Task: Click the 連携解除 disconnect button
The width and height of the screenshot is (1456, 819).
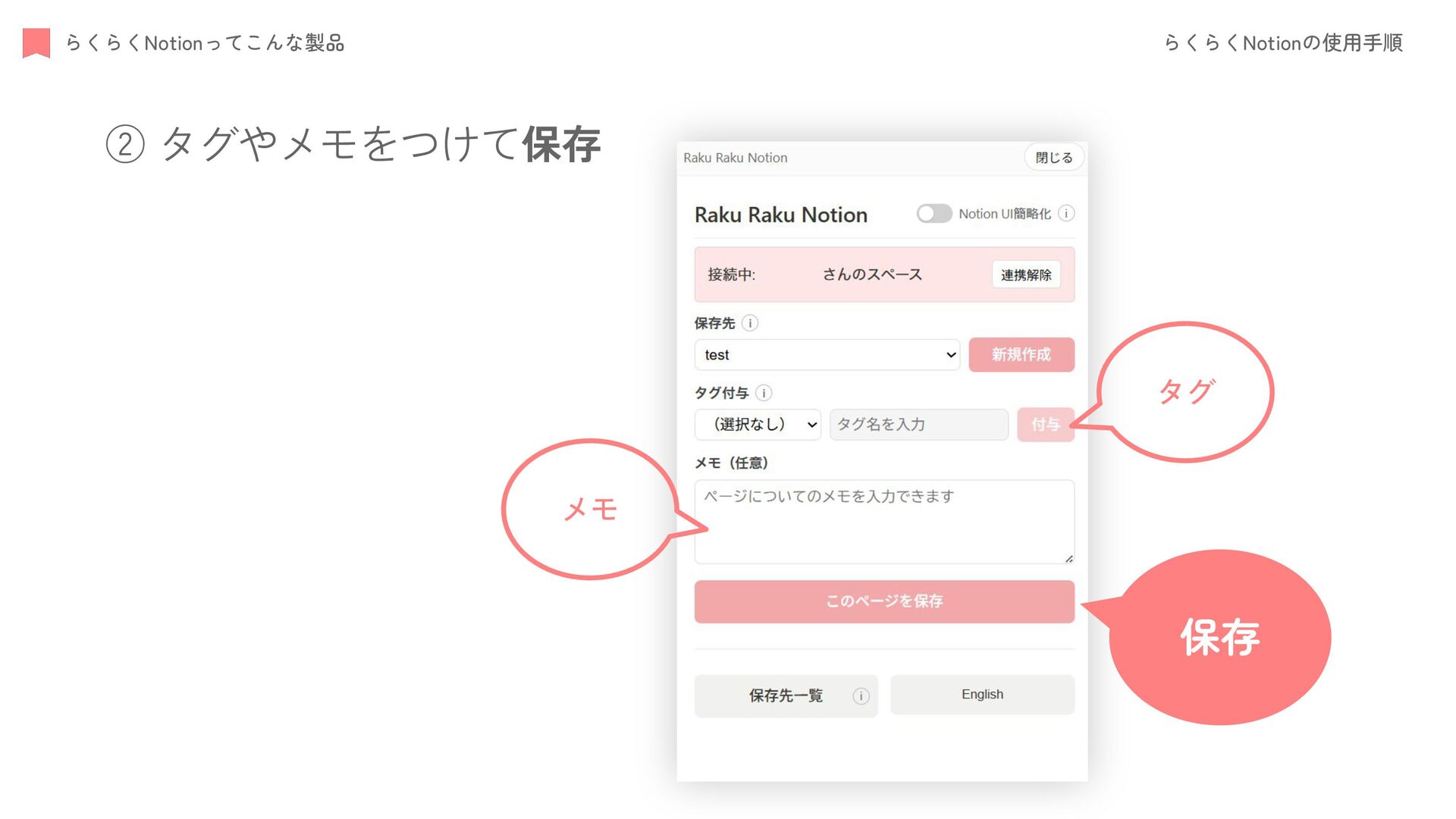Action: click(x=1025, y=275)
